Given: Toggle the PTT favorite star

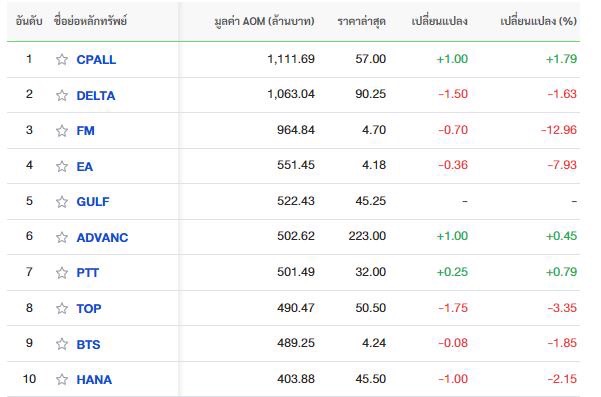Looking at the screenshot, I should click(x=62, y=273).
